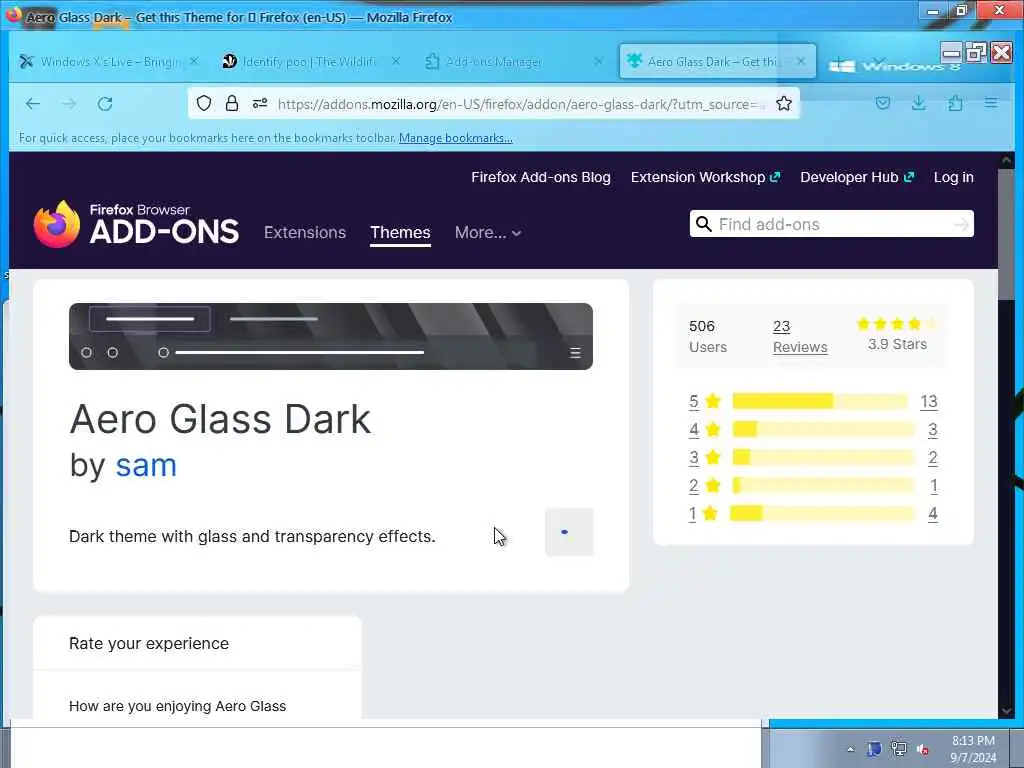Screen dimensions: 1024x768
Task: Click the 2-star rating bar
Action: click(x=823, y=485)
